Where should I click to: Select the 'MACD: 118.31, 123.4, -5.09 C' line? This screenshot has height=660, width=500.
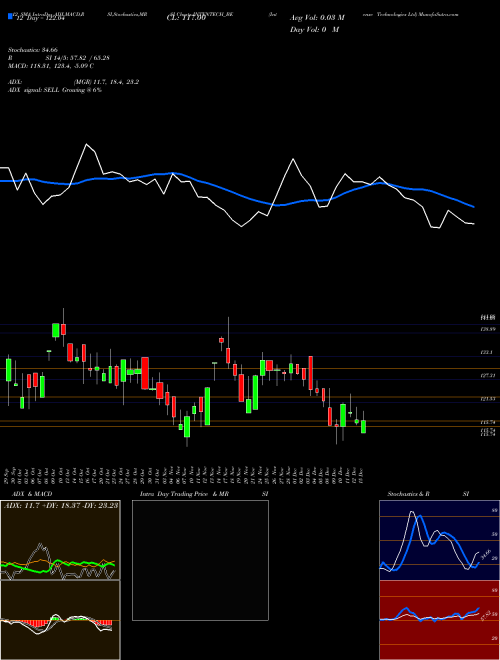pyautogui.click(x=51, y=66)
